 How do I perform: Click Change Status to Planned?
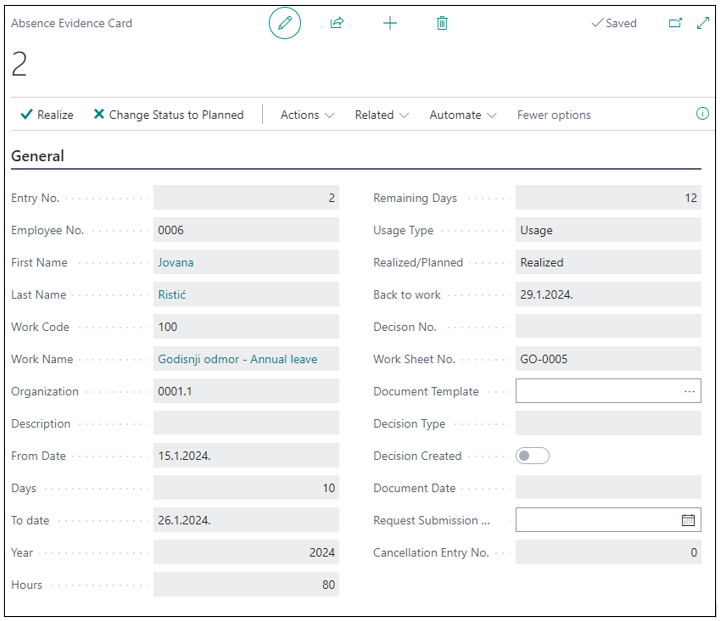tap(168, 115)
